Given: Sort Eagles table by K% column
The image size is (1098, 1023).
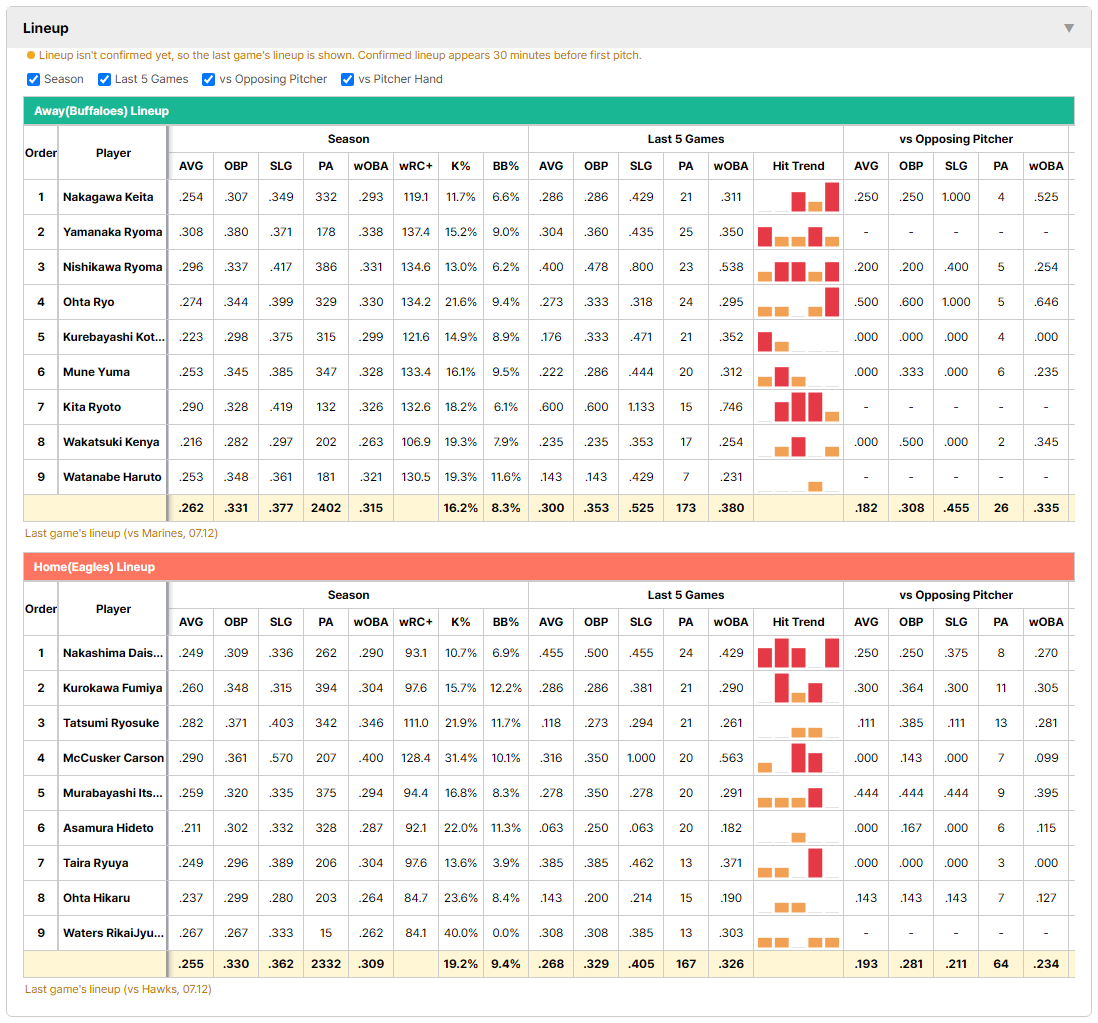Looking at the screenshot, I should 461,622.
